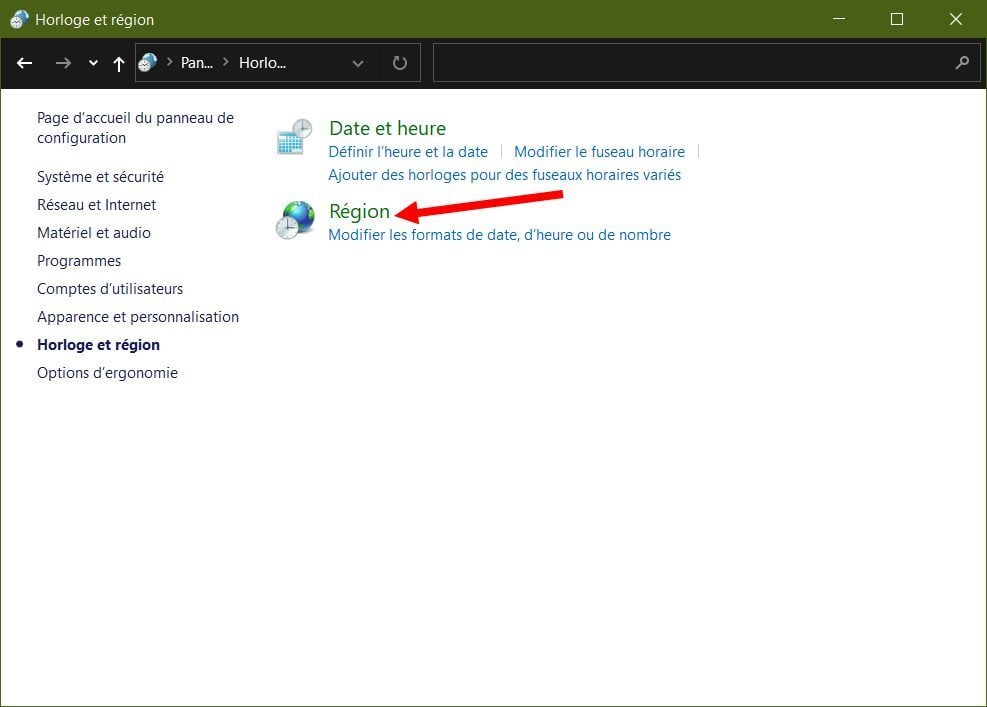Screen dimensions: 987x707
Task: Refresh the page with the refresh icon
Action: point(400,63)
